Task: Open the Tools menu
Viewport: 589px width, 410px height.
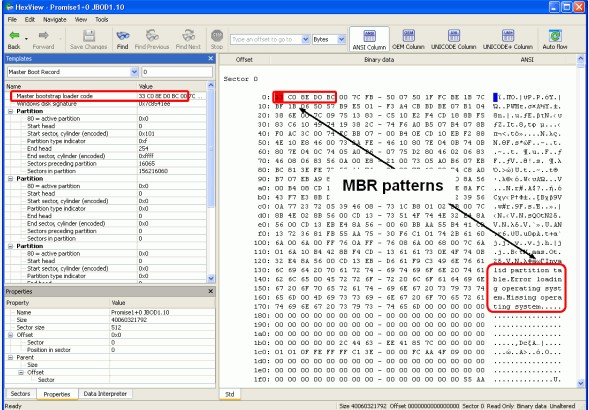Action: (x=101, y=20)
